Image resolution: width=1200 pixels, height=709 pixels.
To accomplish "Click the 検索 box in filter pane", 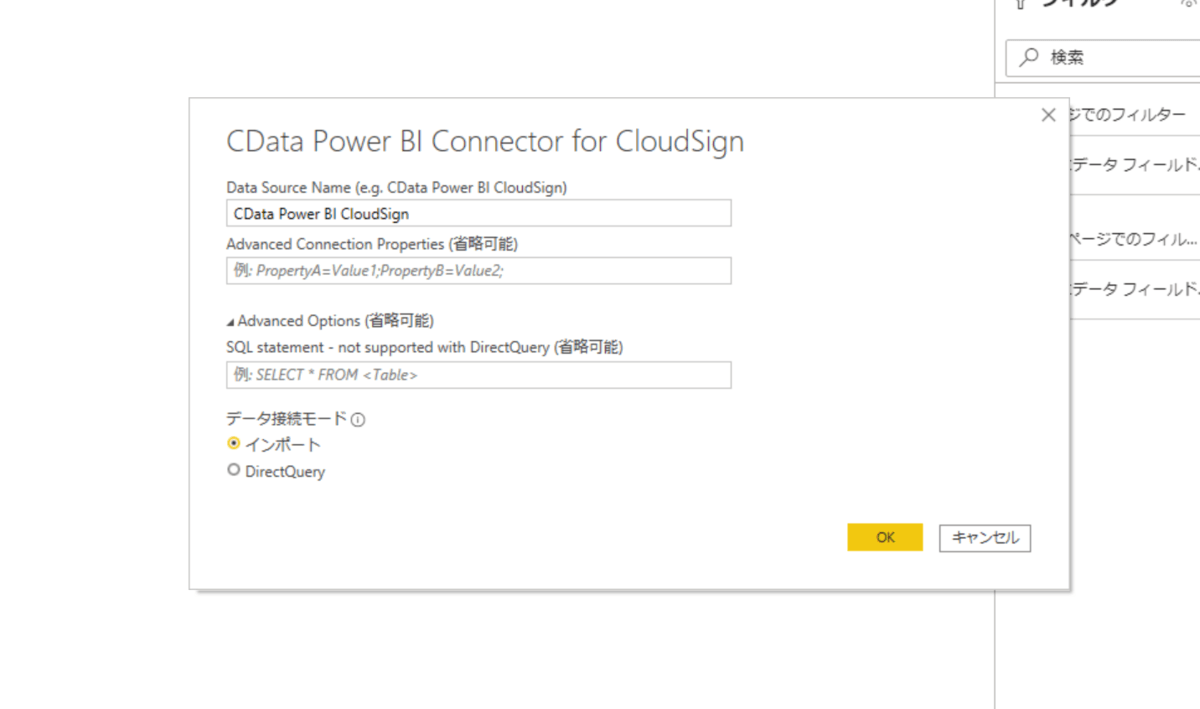I will point(1103,58).
